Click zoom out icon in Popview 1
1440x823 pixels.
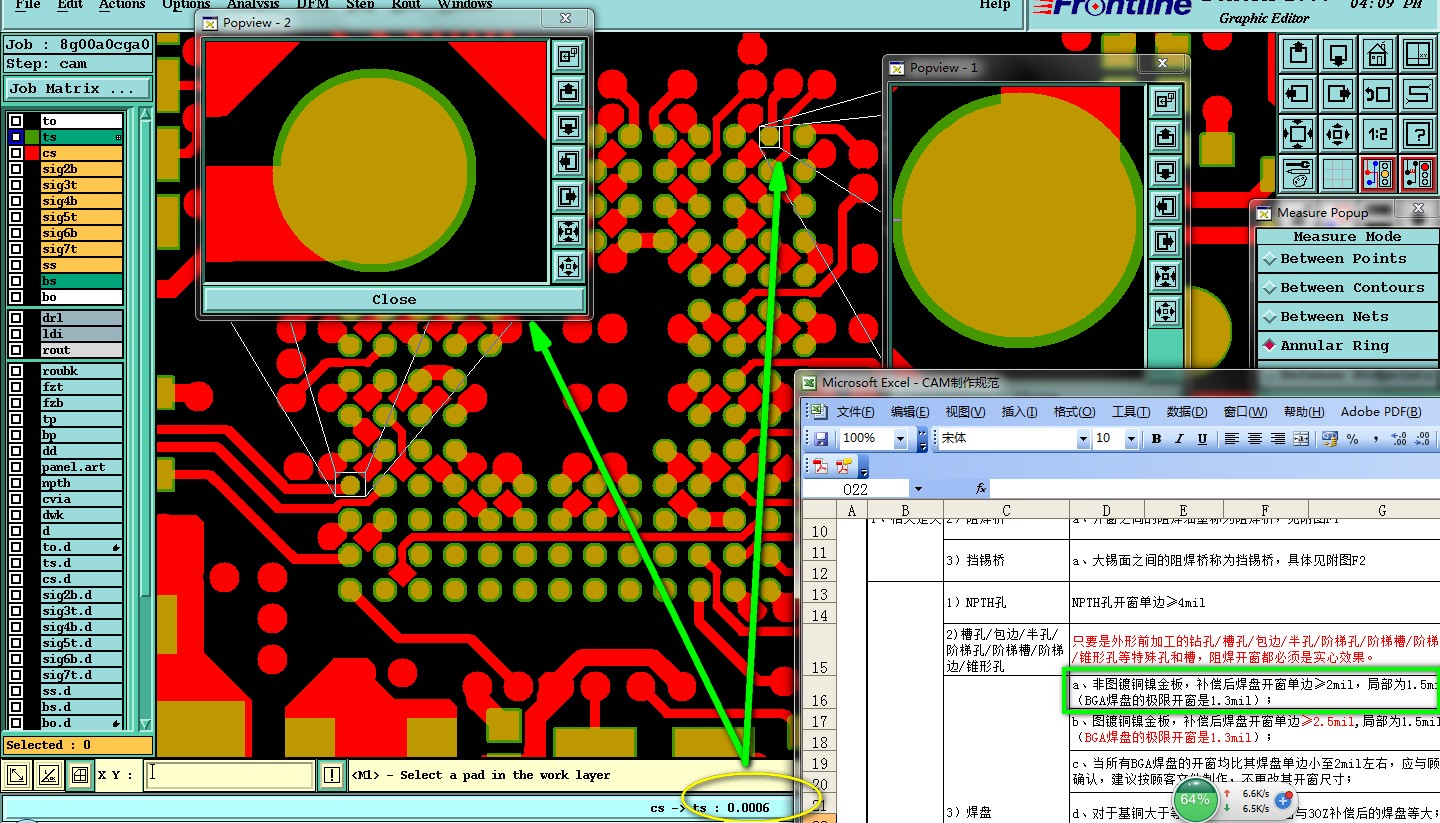[1165, 311]
